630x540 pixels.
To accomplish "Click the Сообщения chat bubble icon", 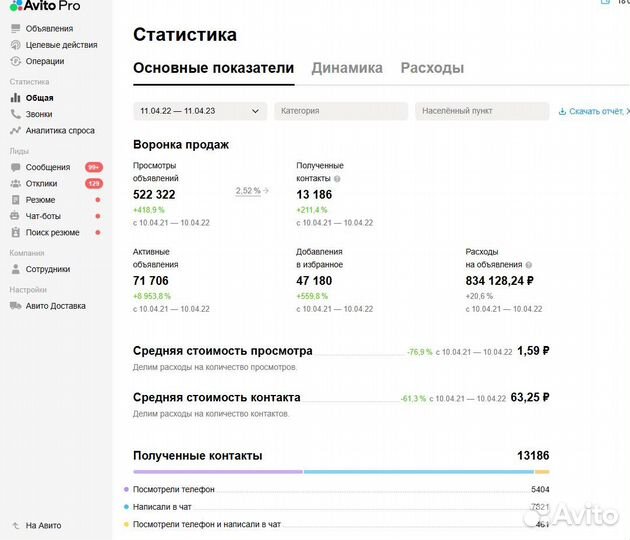I will click(x=16, y=167).
